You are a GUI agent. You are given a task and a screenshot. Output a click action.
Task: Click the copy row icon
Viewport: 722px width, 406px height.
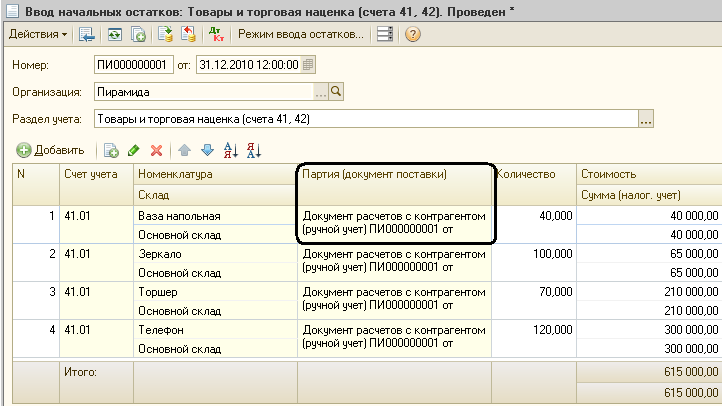click(x=111, y=150)
